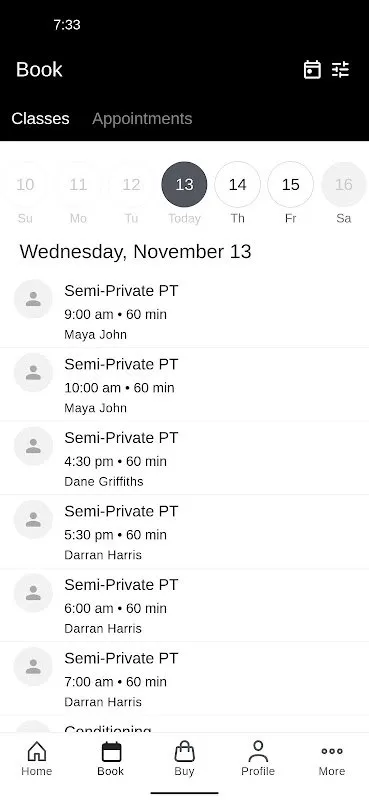Open the filter sliders icon
This screenshot has width=369, height=800.
[x=340, y=69]
